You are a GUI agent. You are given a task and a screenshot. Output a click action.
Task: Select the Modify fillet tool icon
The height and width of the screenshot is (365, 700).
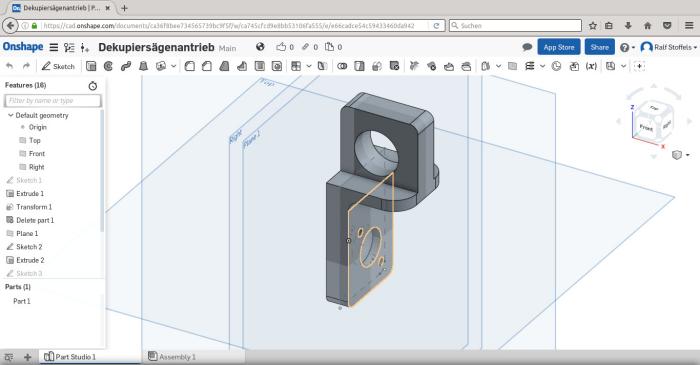tap(414, 66)
